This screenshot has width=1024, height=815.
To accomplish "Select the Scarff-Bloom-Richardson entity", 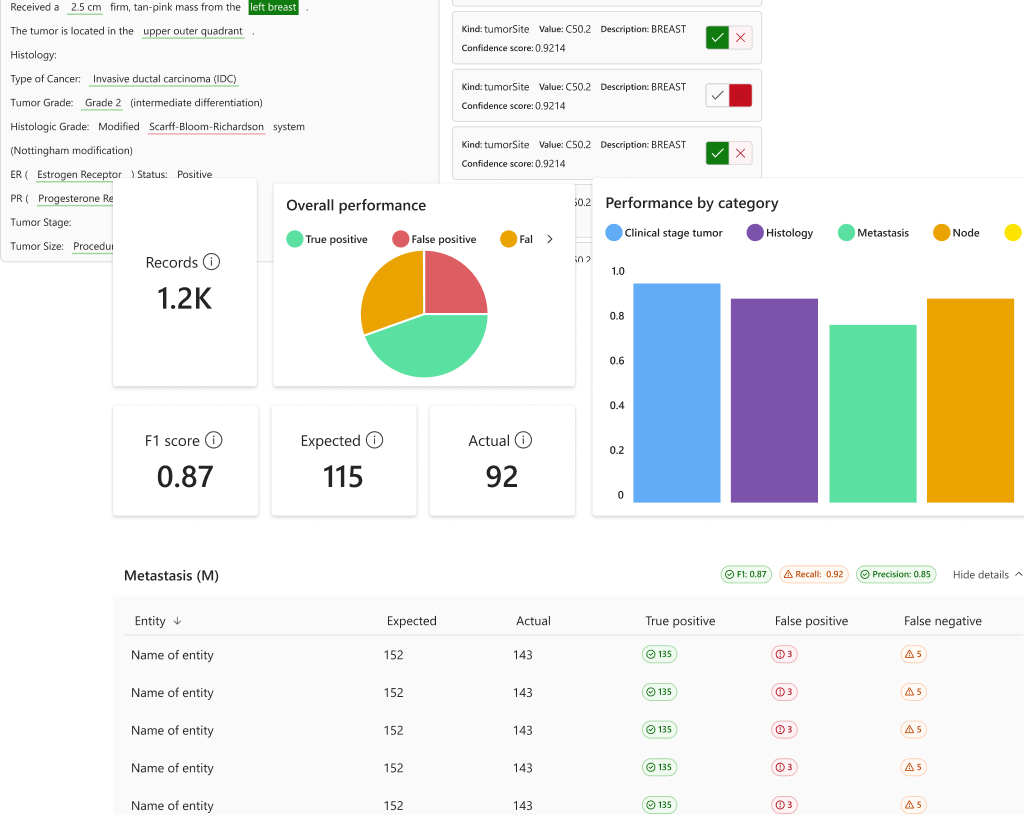I will point(206,127).
